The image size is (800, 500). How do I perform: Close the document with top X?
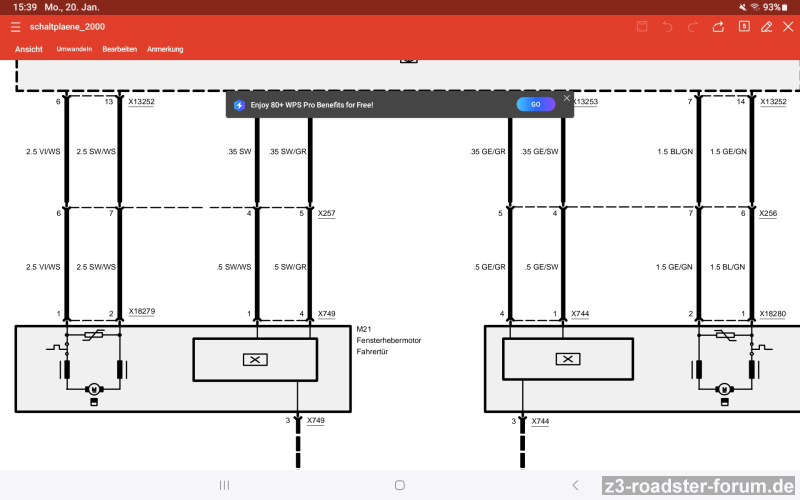pos(788,27)
